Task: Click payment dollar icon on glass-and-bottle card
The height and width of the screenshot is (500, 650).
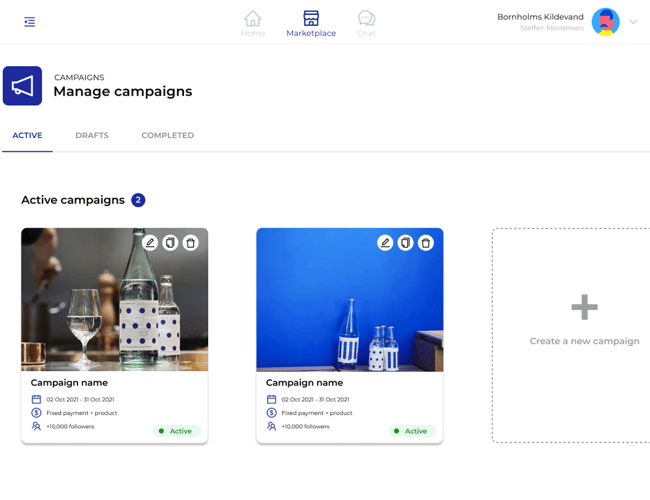Action: point(36,413)
